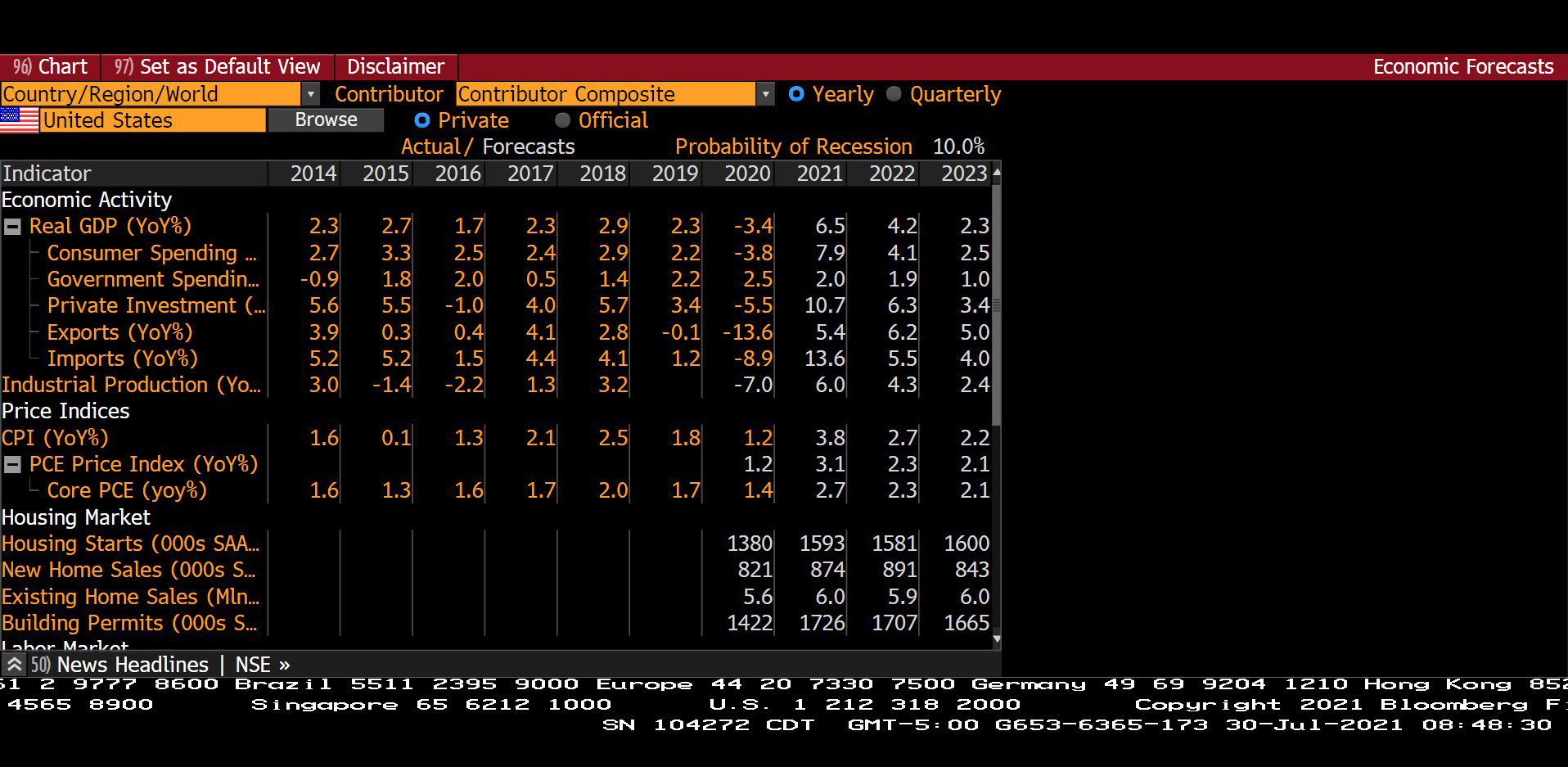The width and height of the screenshot is (1568, 767).
Task: Open the Contributor Composite dropdown arrow
Action: (x=765, y=94)
